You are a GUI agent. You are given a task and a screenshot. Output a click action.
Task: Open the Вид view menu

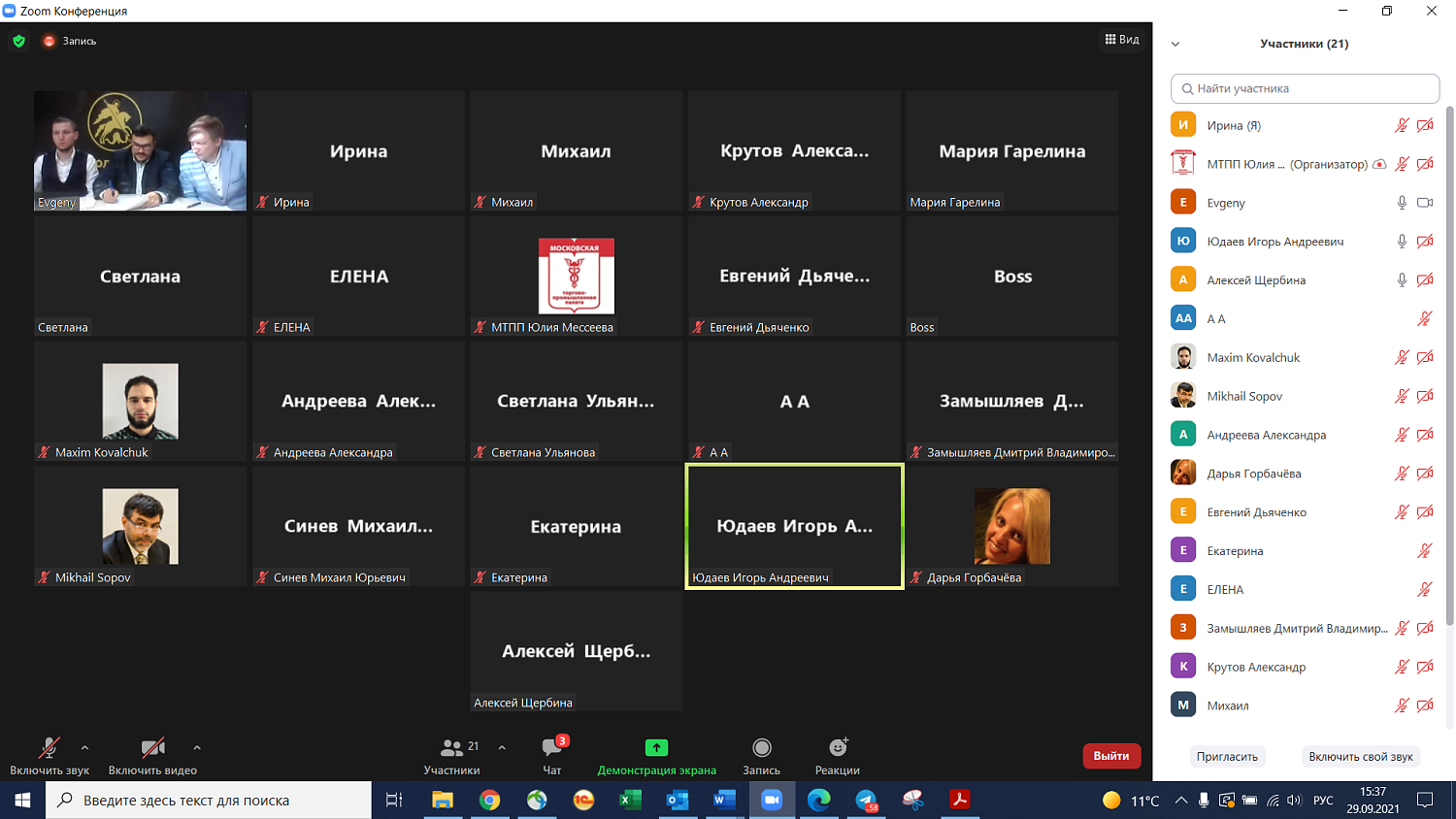tap(1122, 40)
